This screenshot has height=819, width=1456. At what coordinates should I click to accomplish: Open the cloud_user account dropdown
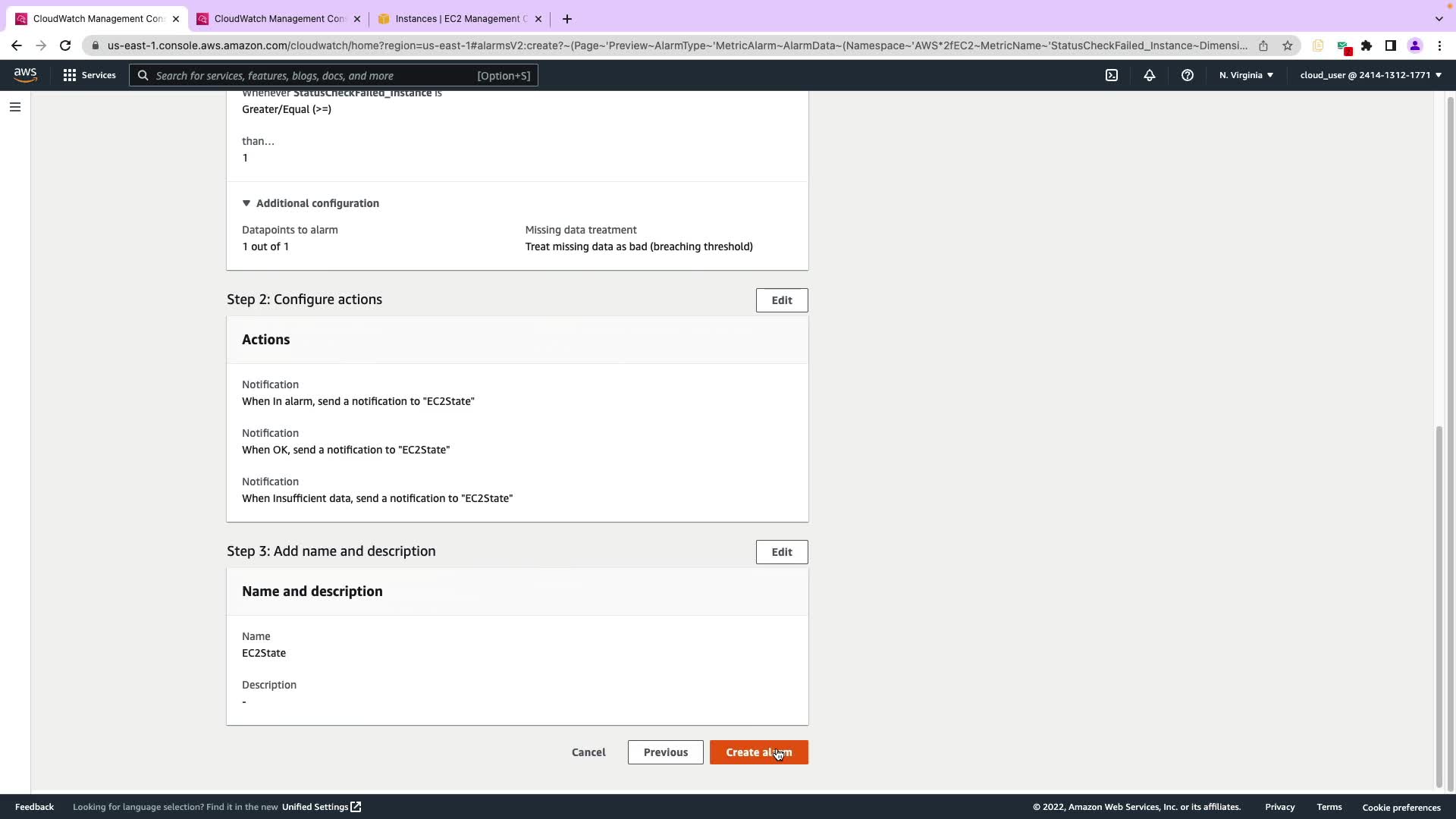point(1370,75)
